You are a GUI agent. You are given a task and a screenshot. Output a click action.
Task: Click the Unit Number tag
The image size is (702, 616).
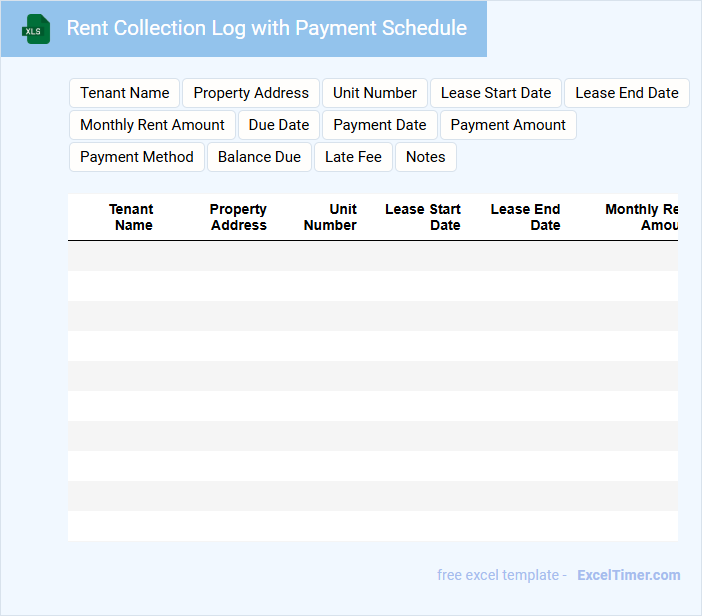point(375,93)
